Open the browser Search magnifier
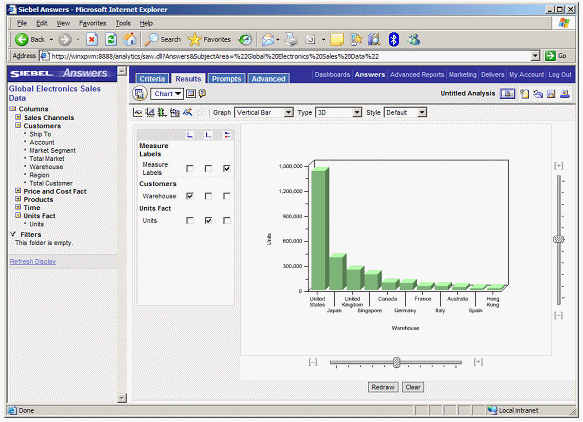 click(x=151, y=39)
